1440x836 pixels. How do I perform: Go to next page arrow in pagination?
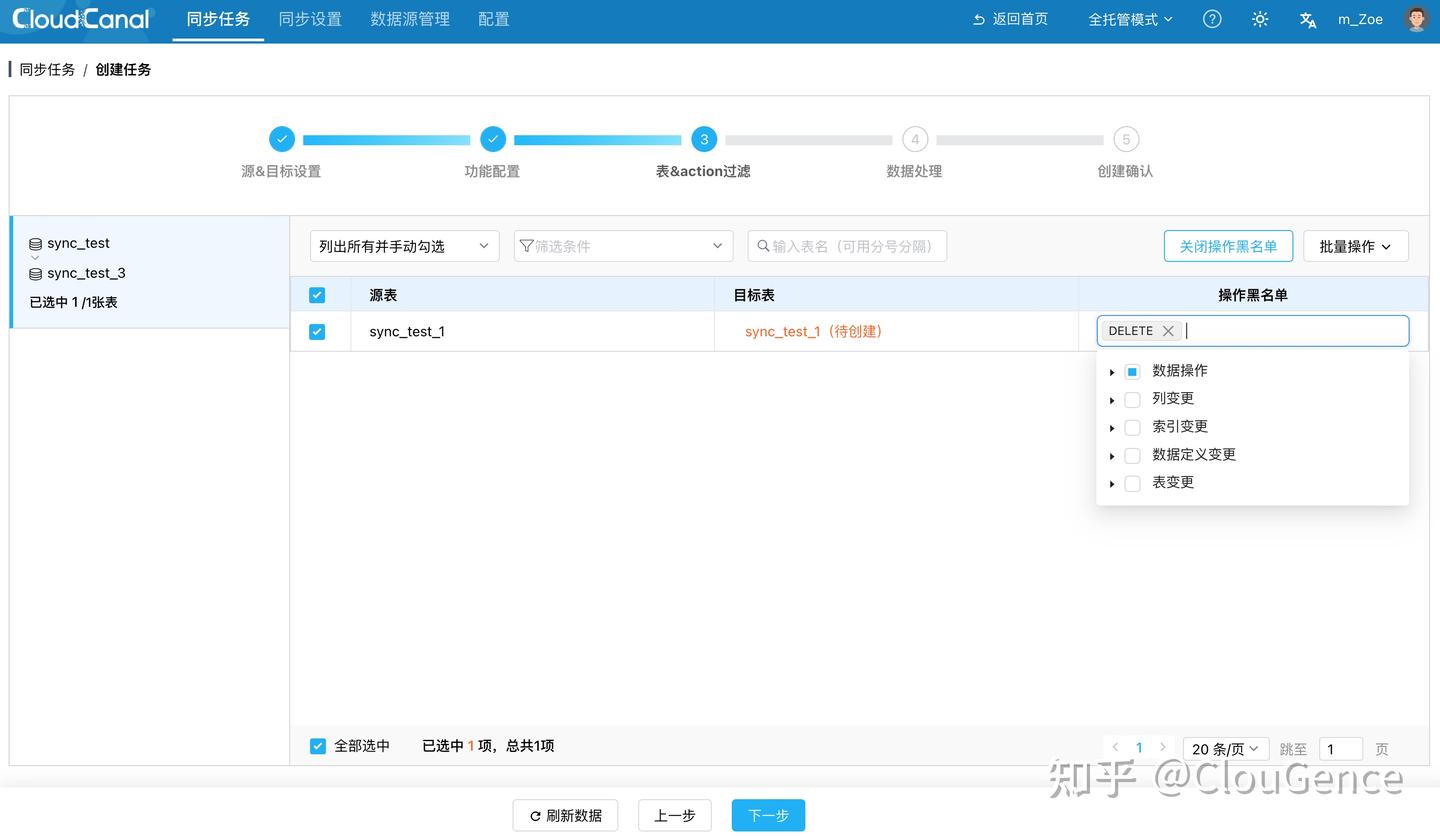click(1162, 747)
